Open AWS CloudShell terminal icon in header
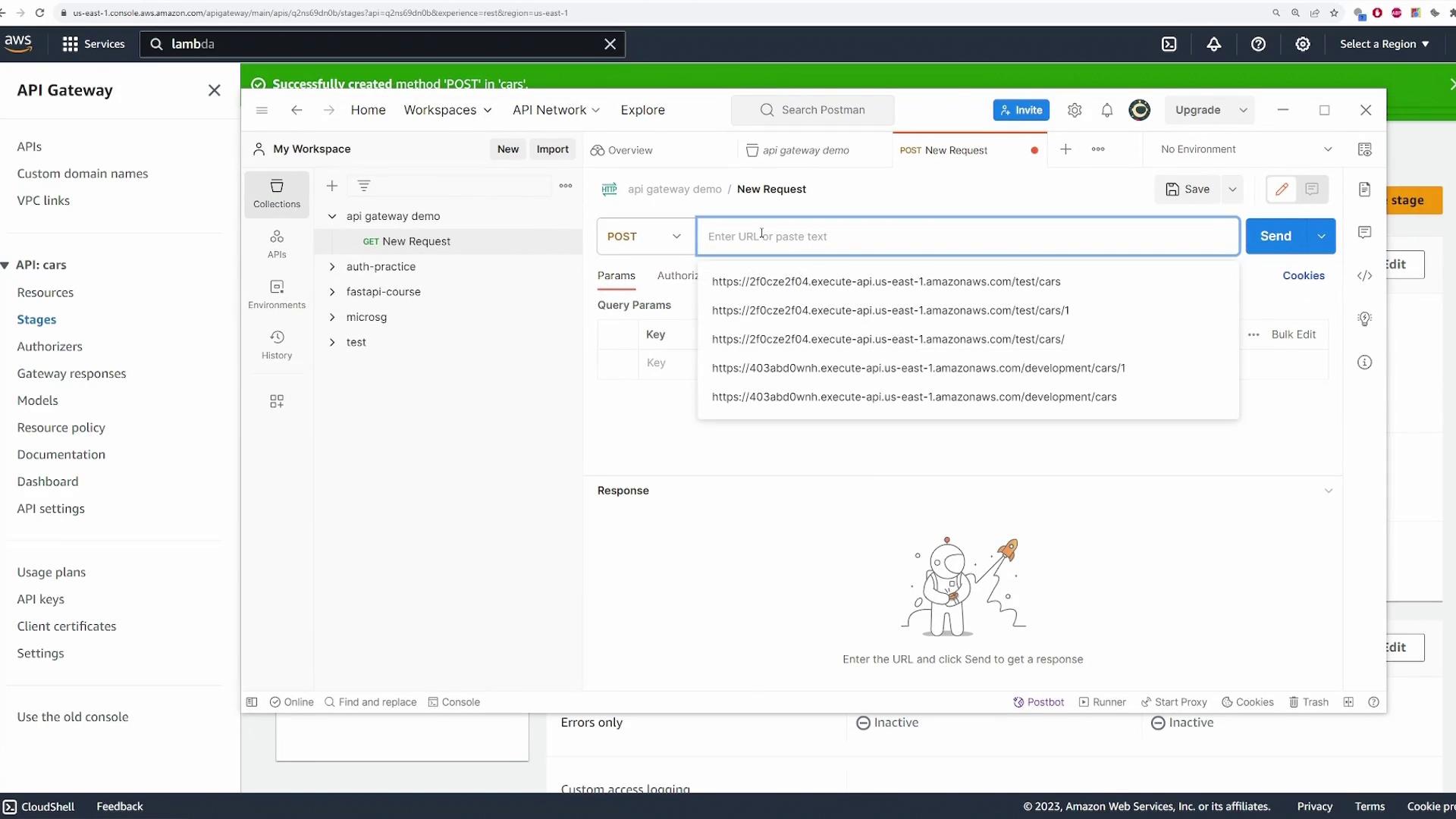The image size is (1456, 819). point(1169,44)
